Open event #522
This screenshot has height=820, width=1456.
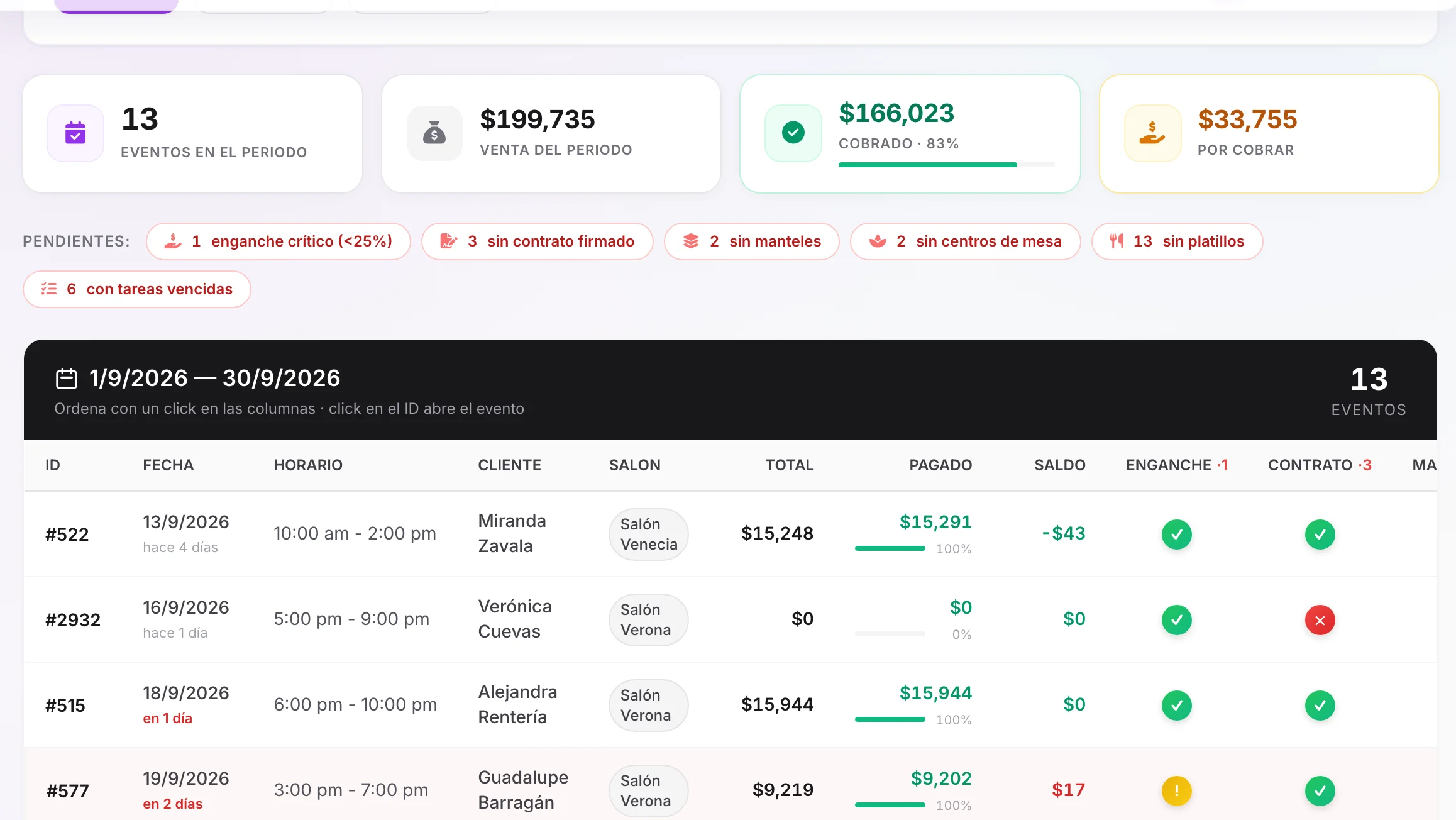pyautogui.click(x=67, y=535)
